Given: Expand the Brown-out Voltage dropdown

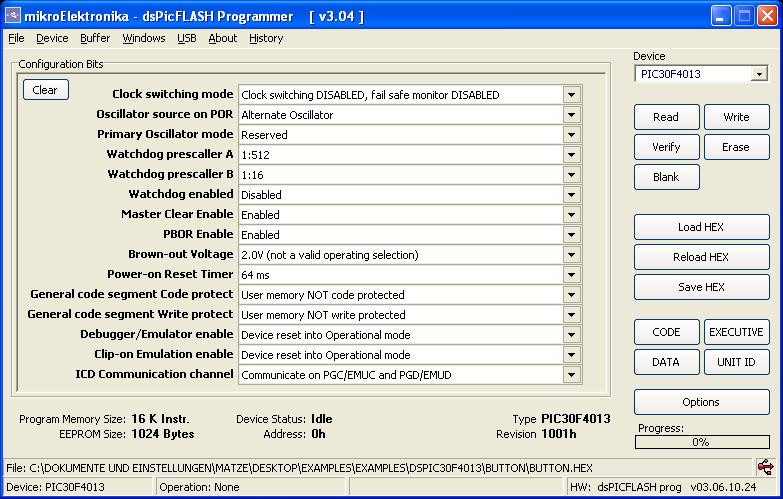Looking at the screenshot, I should coord(571,255).
